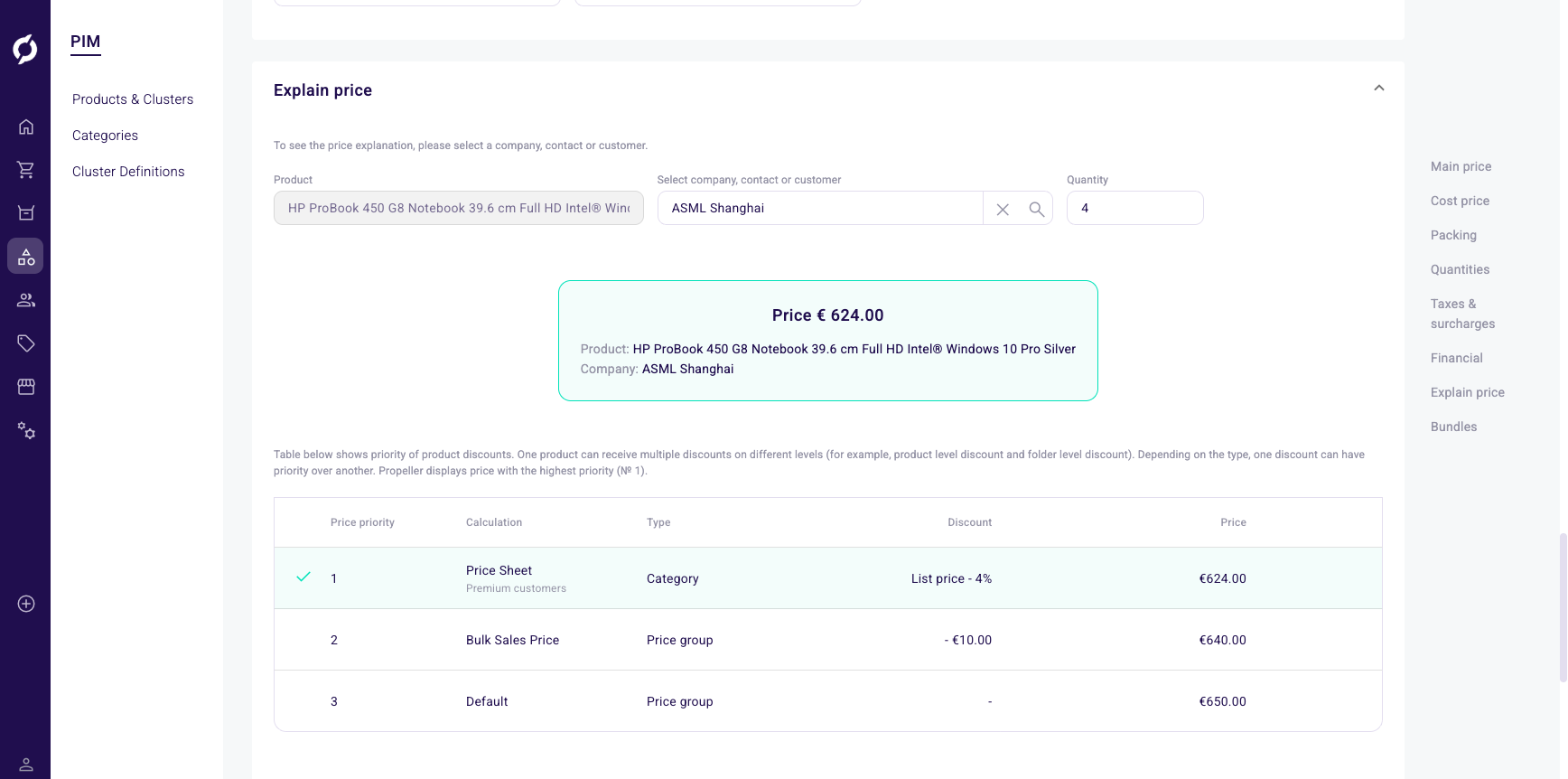1568x779 pixels.
Task: Click the Price € 624.00 summary heading
Action: [x=828, y=315]
